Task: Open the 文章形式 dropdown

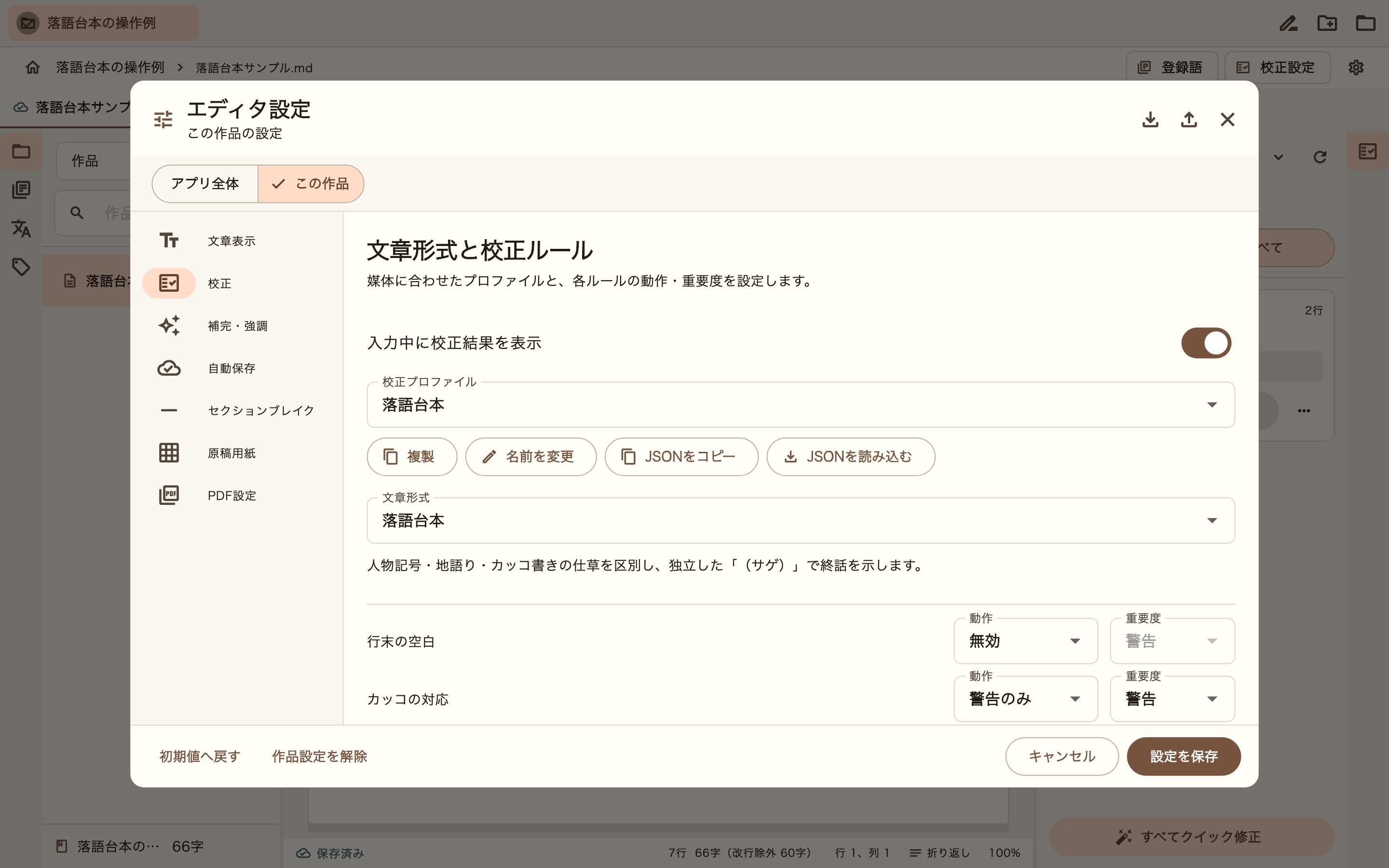Action: pos(801,520)
